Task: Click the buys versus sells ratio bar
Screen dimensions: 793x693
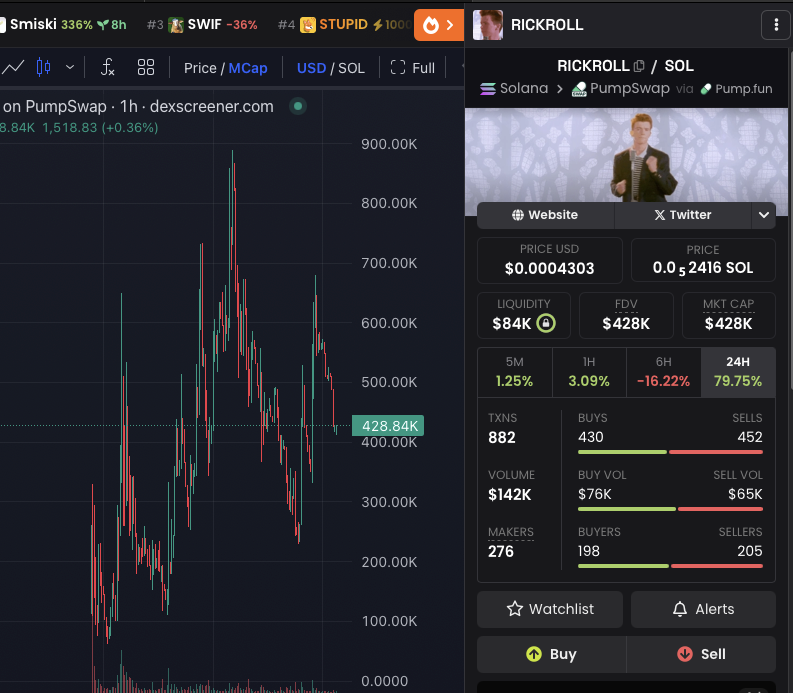Action: point(670,452)
